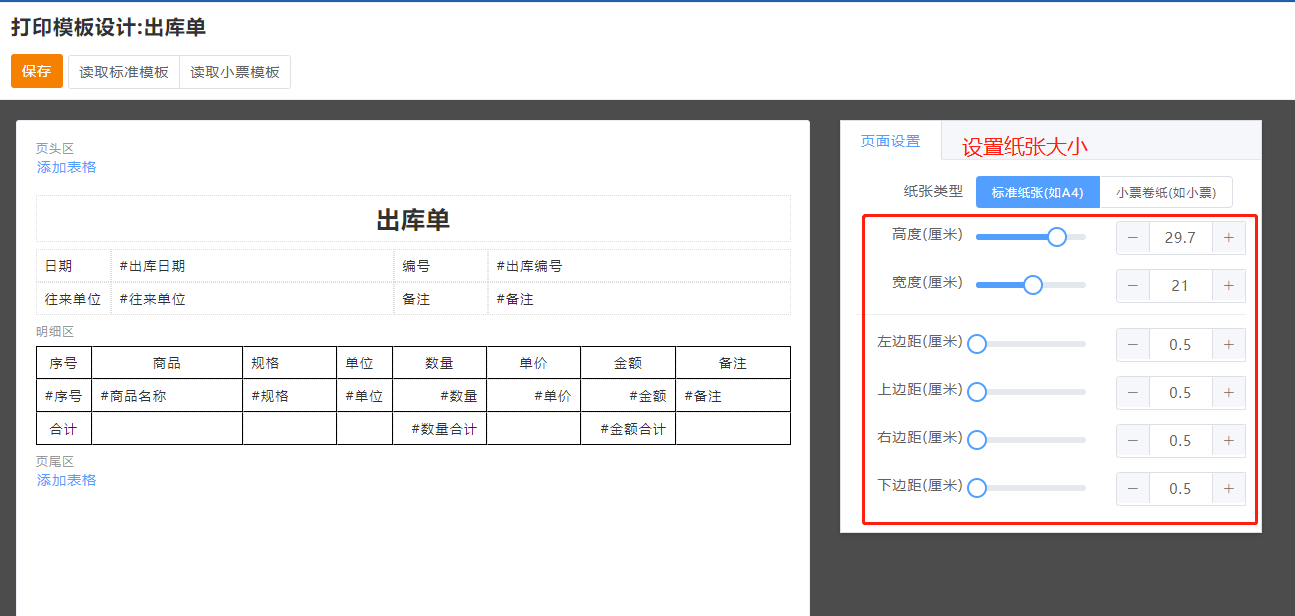
Task: Increase 左边距 left margin using plus
Action: tap(1228, 345)
